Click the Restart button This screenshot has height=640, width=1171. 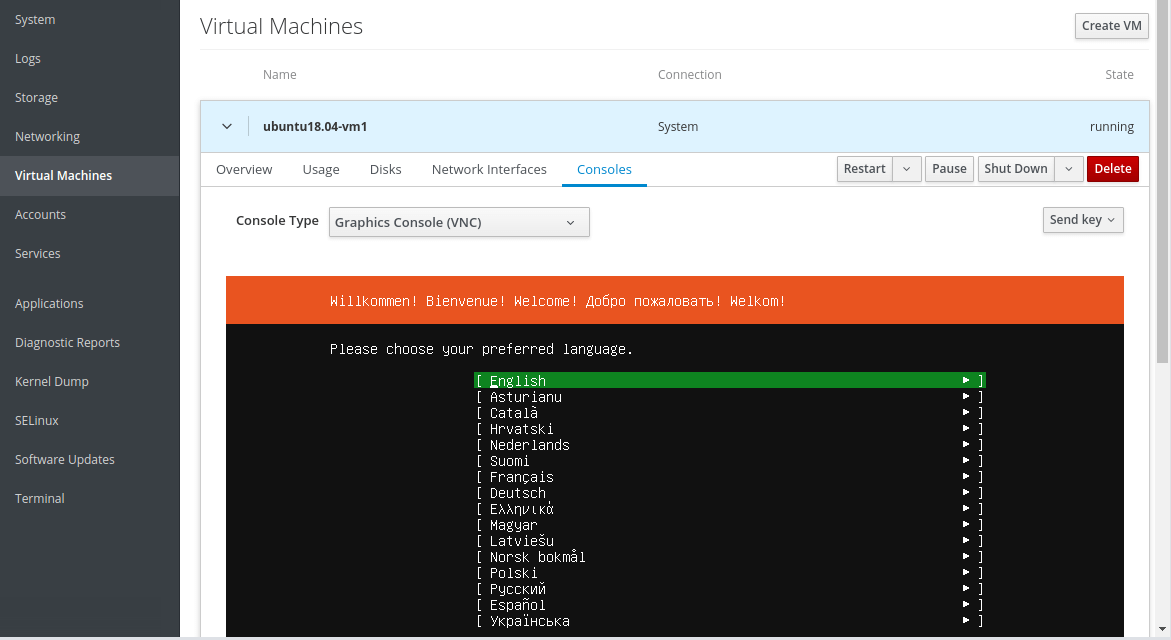(x=864, y=169)
